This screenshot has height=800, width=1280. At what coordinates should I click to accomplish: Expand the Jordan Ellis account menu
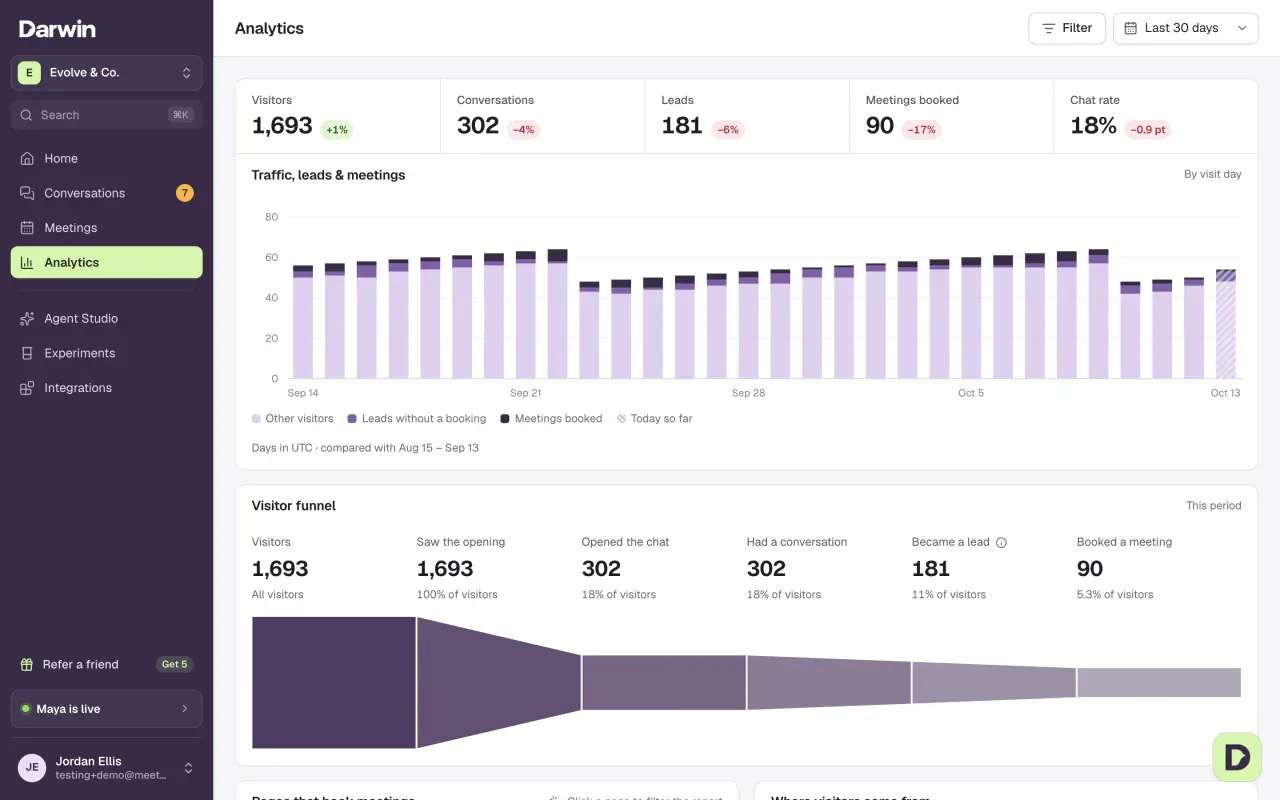coord(107,768)
